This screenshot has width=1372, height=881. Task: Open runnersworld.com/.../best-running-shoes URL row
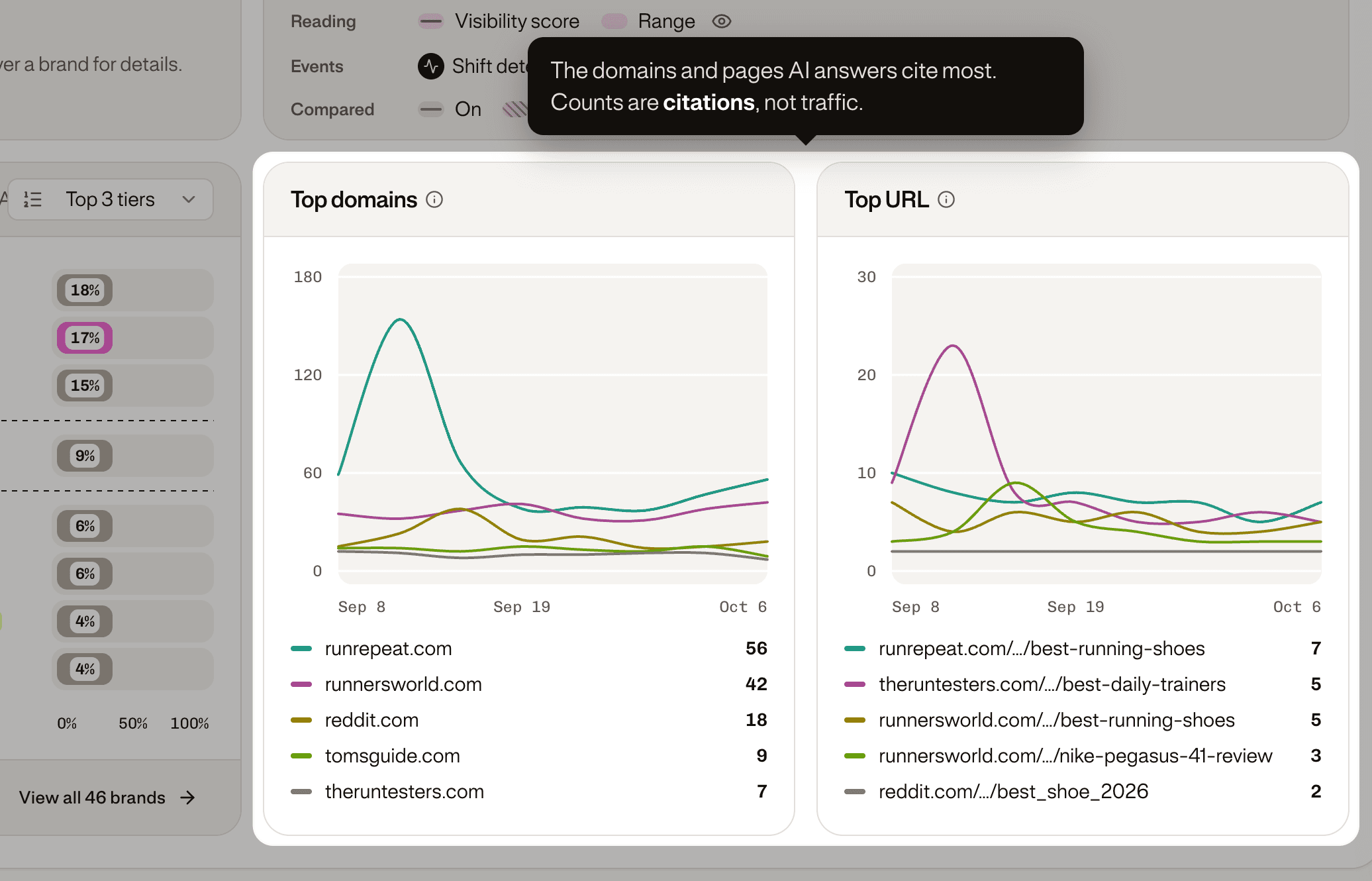click(1083, 720)
